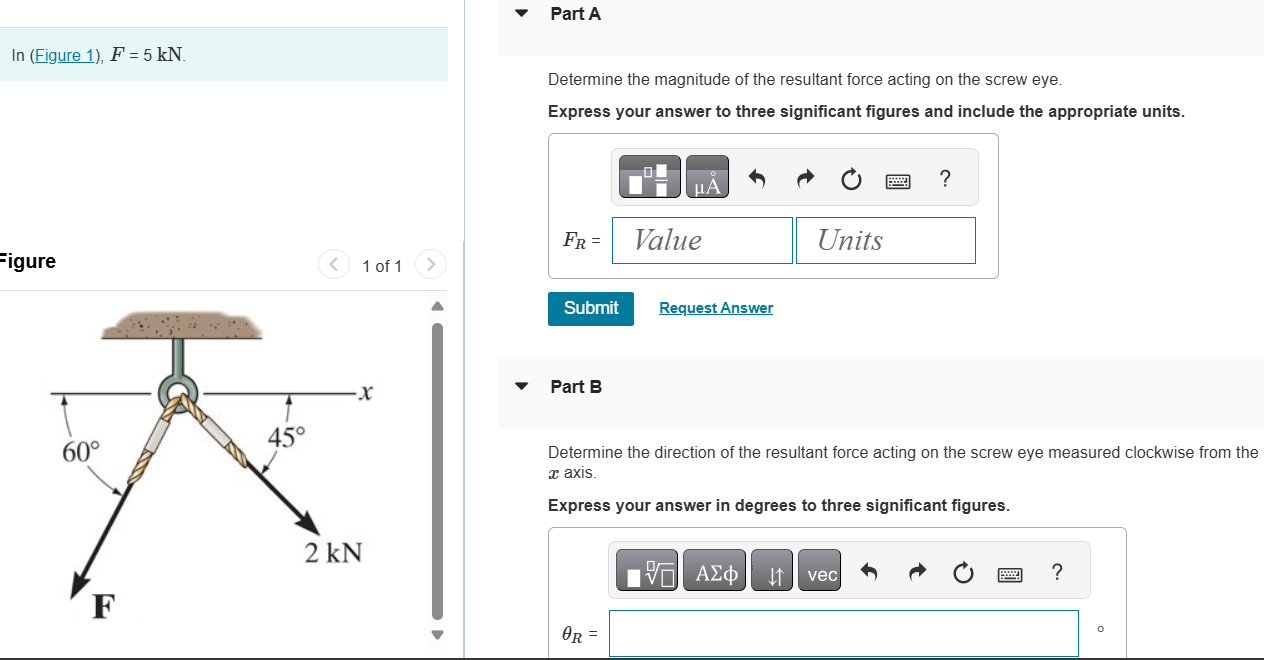Image resolution: width=1264 pixels, height=660 pixels.
Task: Insert a vector using the vec icon
Action: 819,572
